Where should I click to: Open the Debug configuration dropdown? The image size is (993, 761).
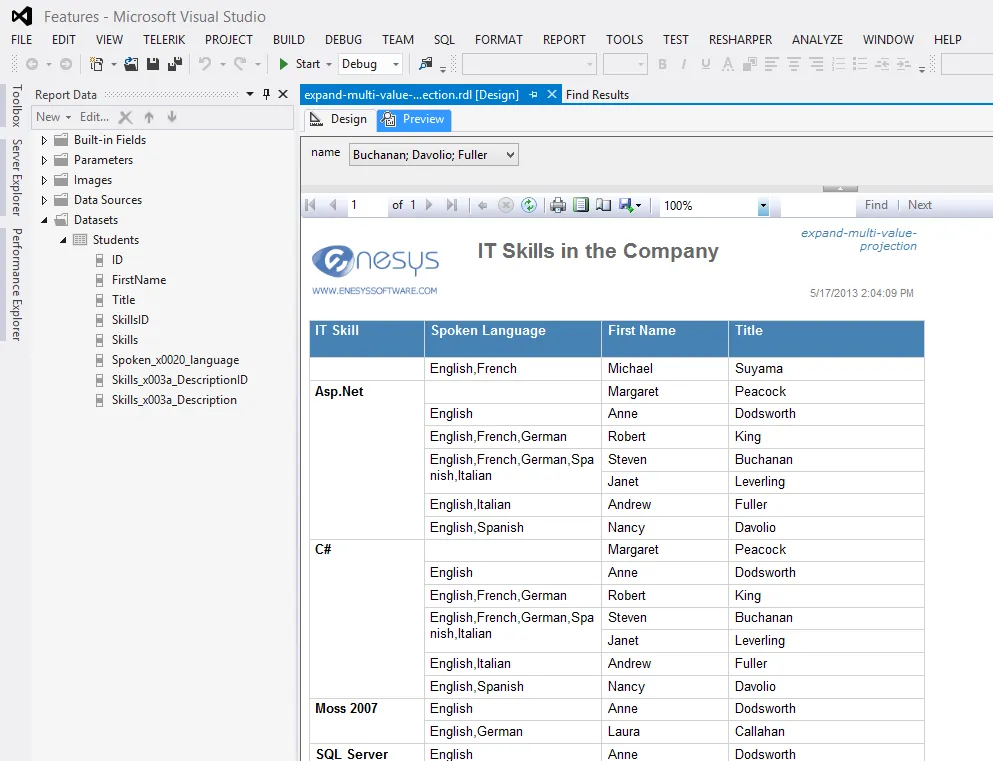(396, 64)
